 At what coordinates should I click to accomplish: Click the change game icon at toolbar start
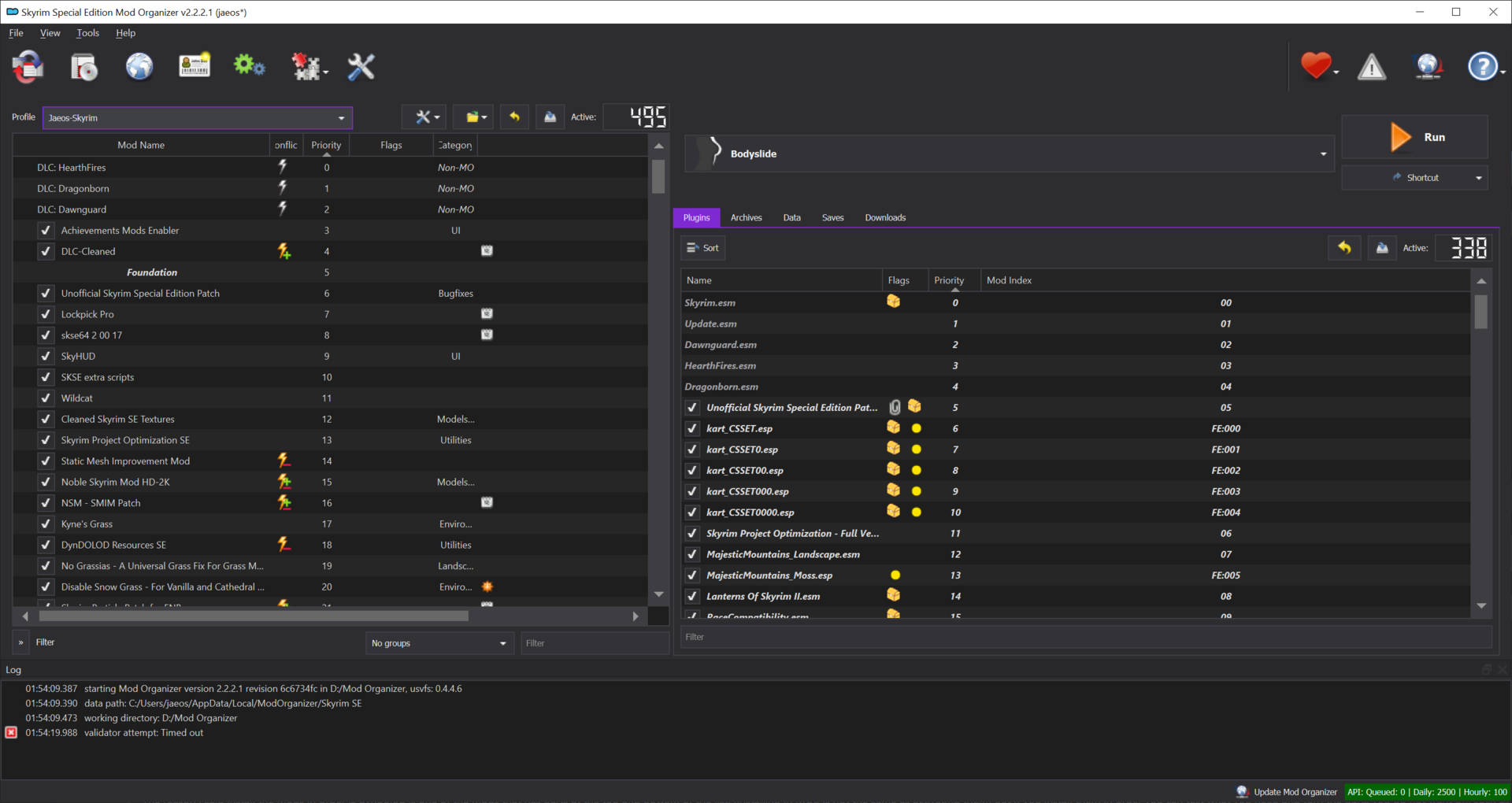(x=28, y=67)
